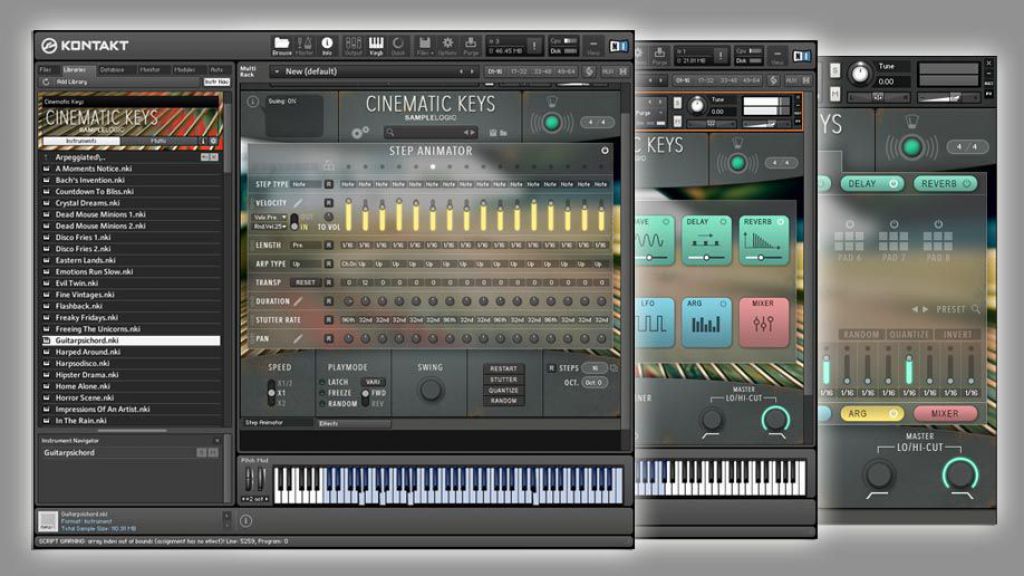Click the yellow ARG button in right window

coord(872,413)
